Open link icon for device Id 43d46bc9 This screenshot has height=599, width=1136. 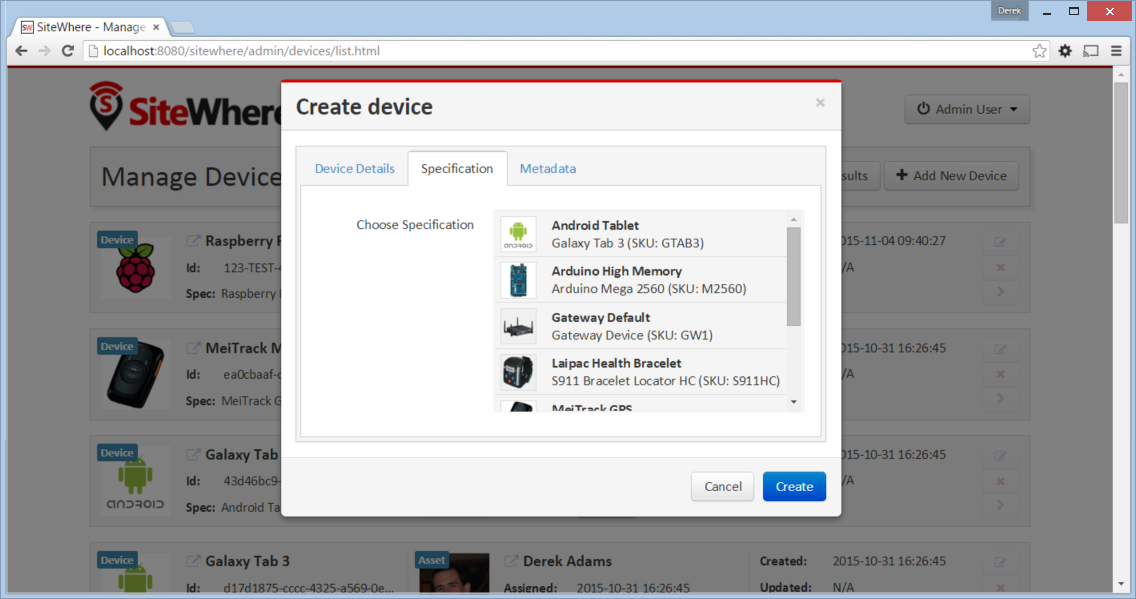point(193,454)
